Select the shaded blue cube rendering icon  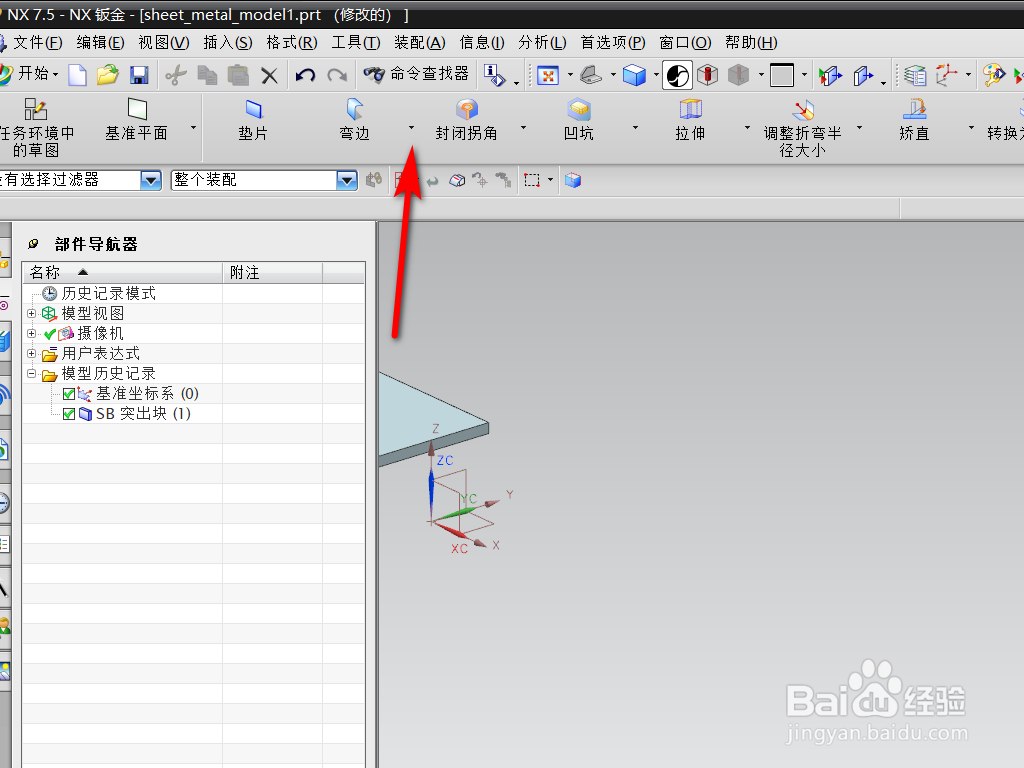[634, 75]
